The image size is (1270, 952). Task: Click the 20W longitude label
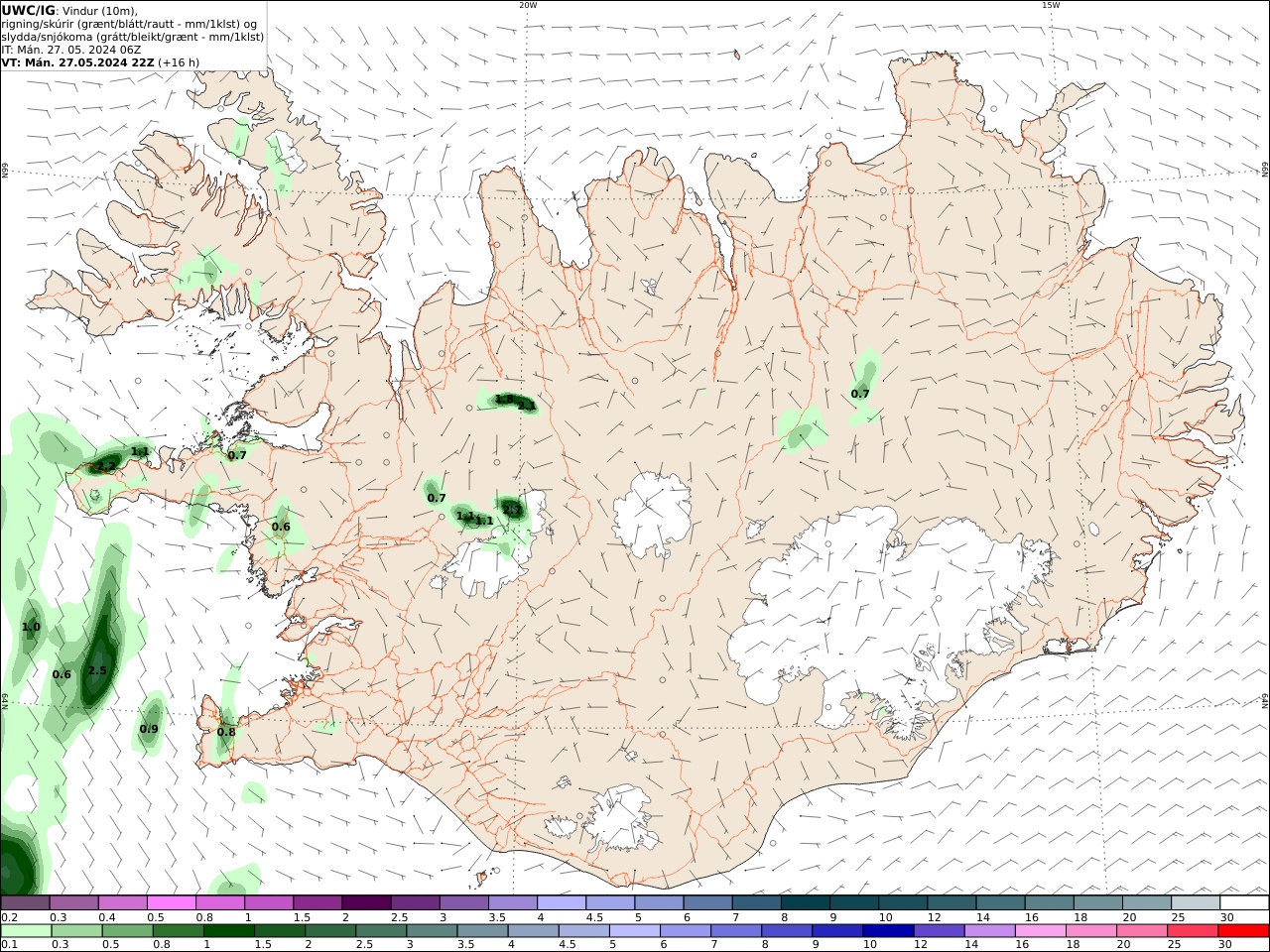pyautogui.click(x=528, y=5)
